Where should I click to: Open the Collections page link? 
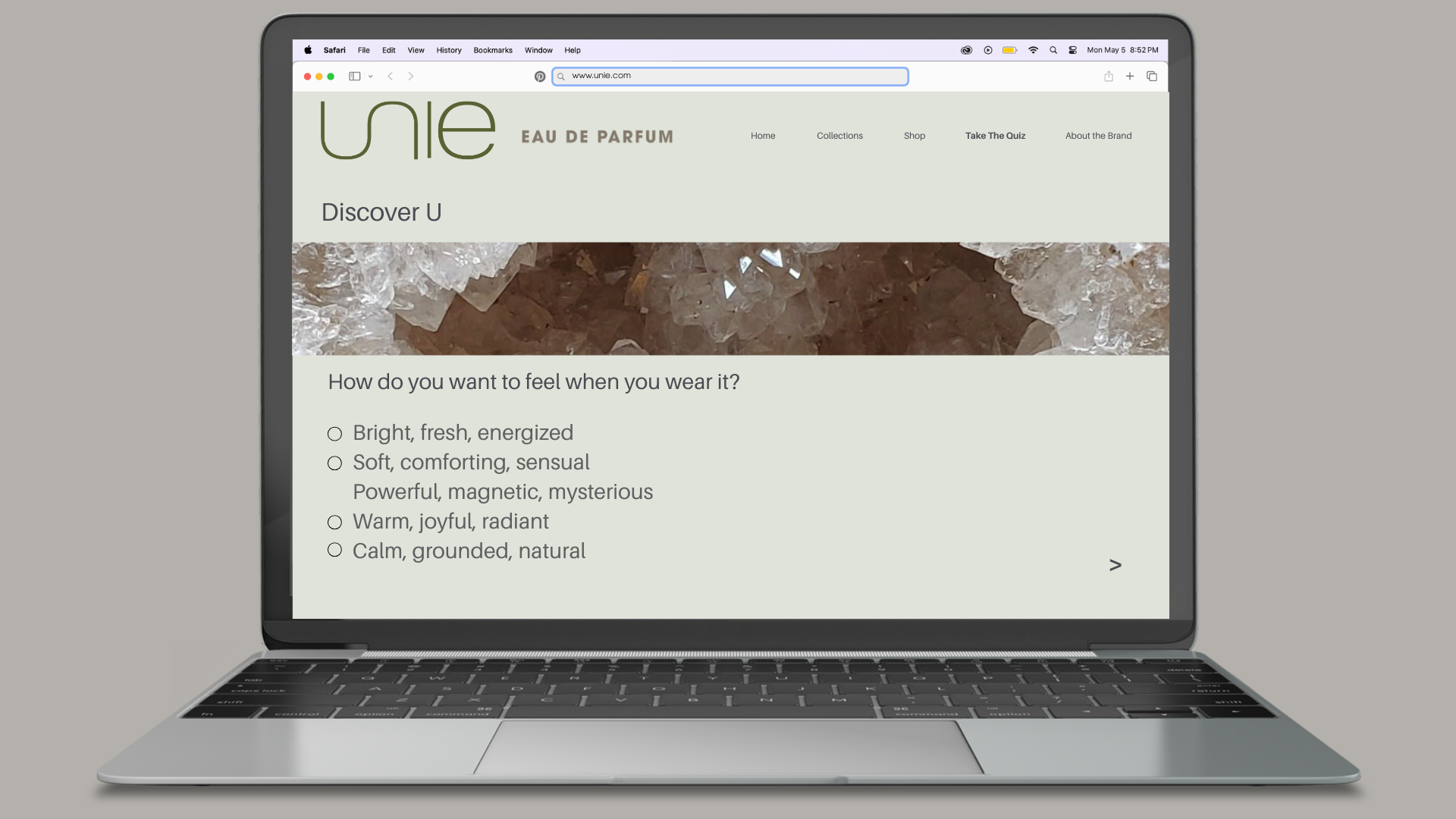[x=839, y=136]
